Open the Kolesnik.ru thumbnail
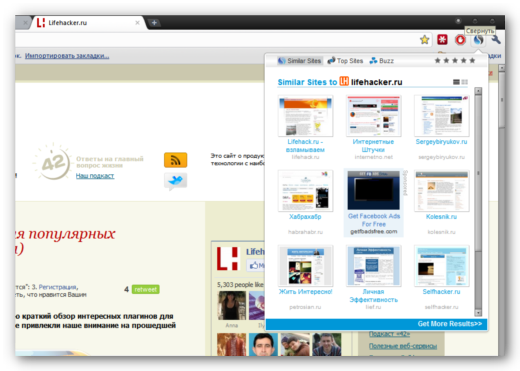The image size is (520, 371). (x=441, y=191)
